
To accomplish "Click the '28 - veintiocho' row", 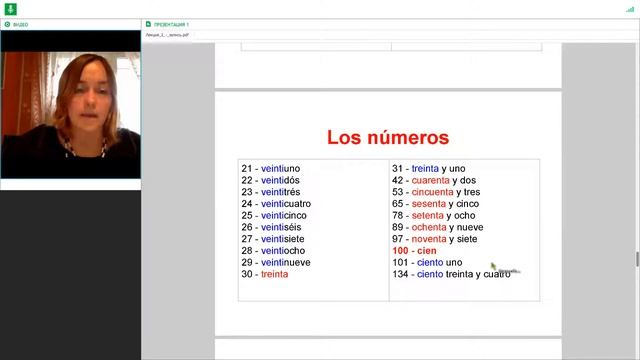I will tap(273, 251).
